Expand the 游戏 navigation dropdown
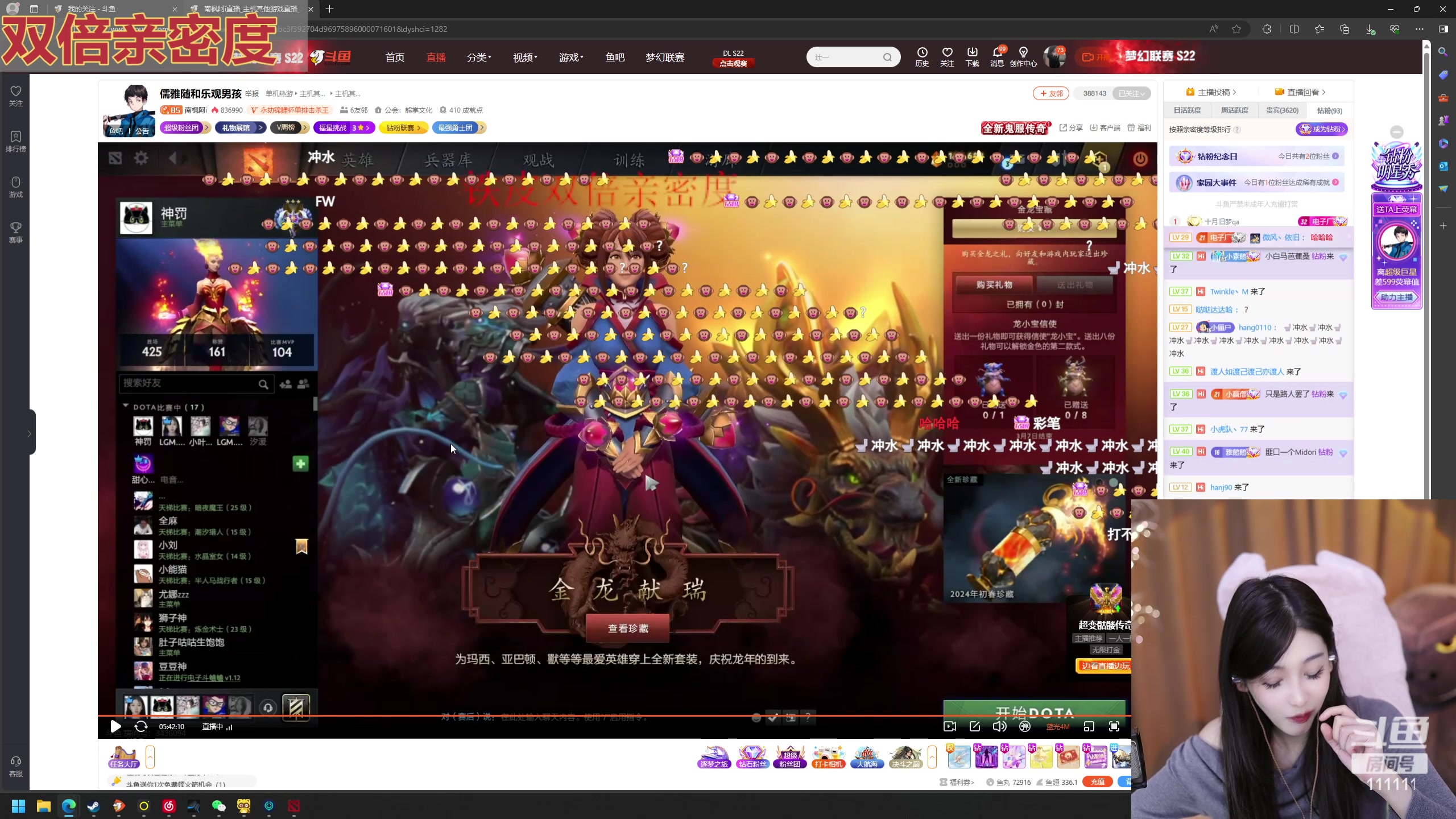Viewport: 1456px width, 819px height. point(570,57)
